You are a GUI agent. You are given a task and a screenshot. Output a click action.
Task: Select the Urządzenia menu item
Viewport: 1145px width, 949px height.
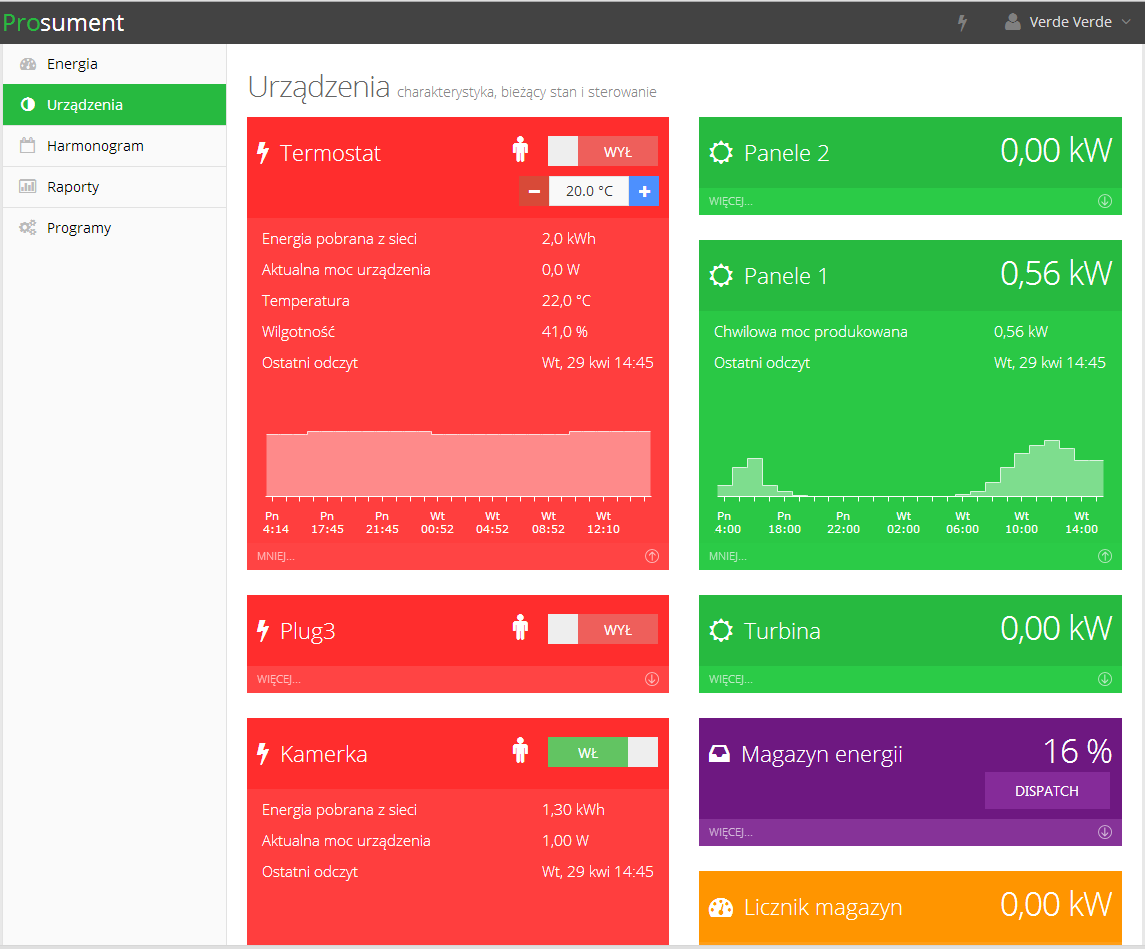(115, 104)
